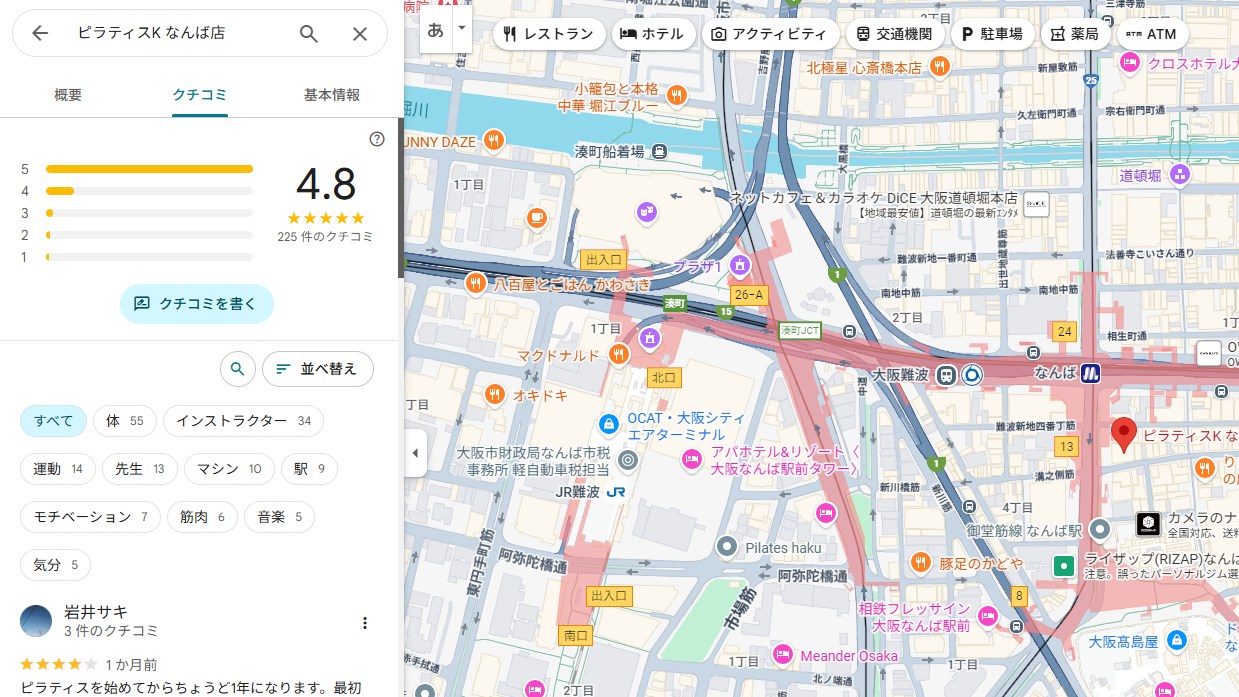The width and height of the screenshot is (1239, 697).
Task: Switch to the 概要 tab
Action: 68,95
